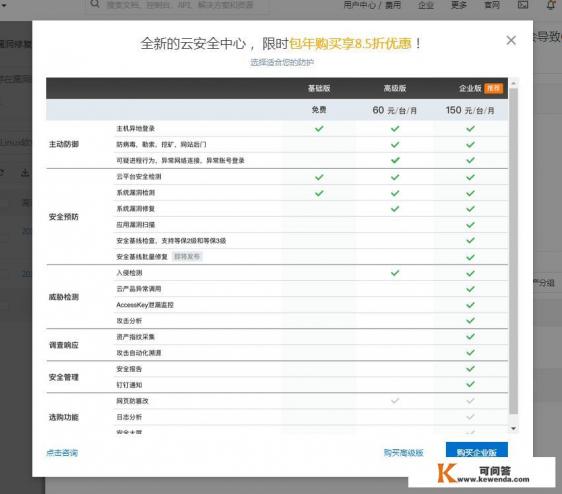
Task: Open 企业 in the top navigation
Action: pyautogui.click(x=426, y=5)
